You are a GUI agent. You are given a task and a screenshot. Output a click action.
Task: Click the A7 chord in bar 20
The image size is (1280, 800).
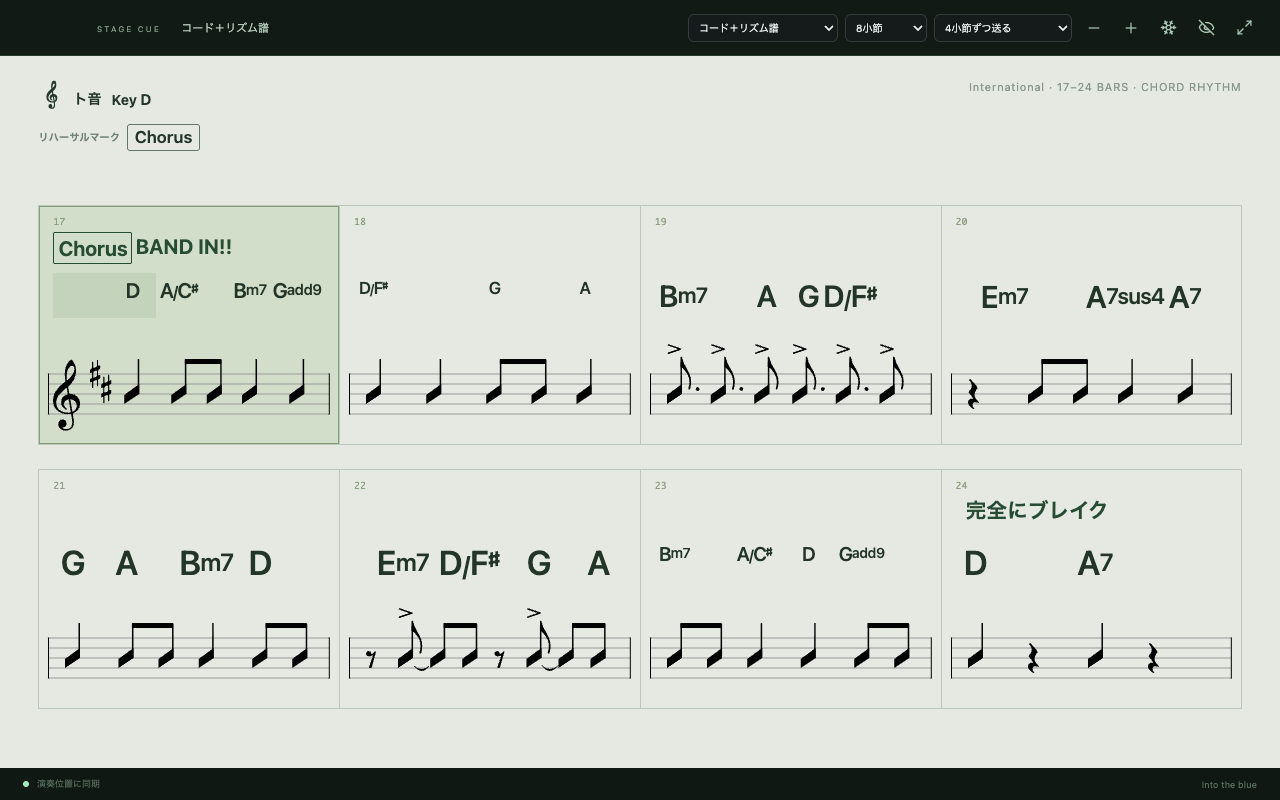(x=1185, y=297)
